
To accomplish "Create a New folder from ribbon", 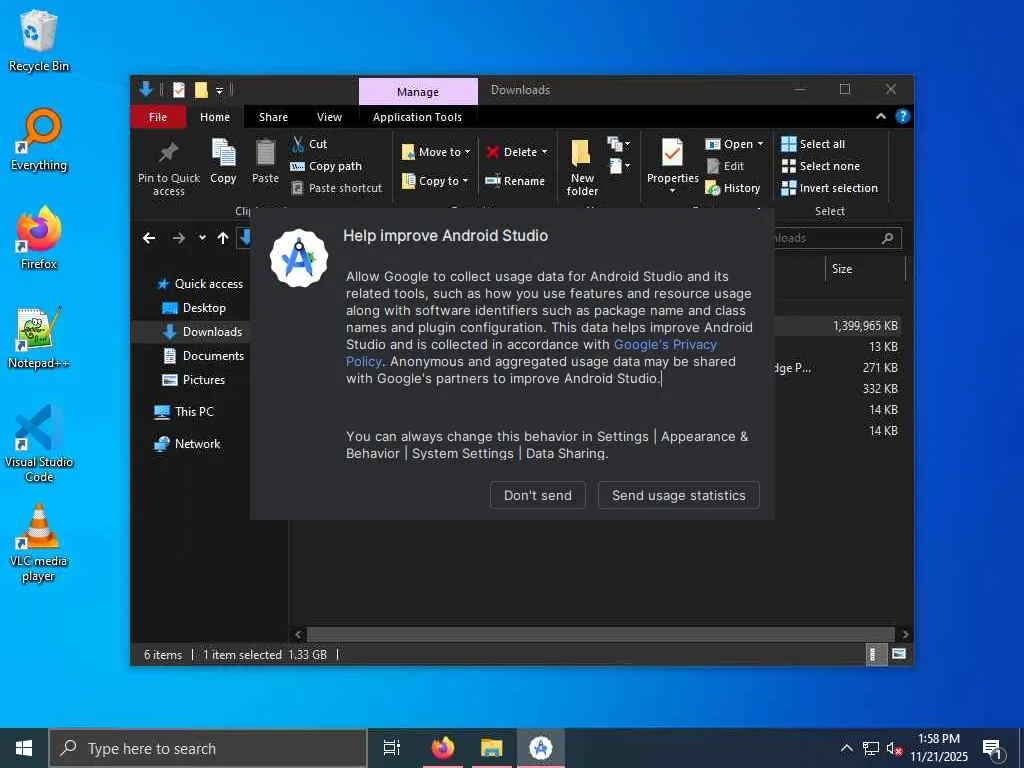I will pos(581,167).
